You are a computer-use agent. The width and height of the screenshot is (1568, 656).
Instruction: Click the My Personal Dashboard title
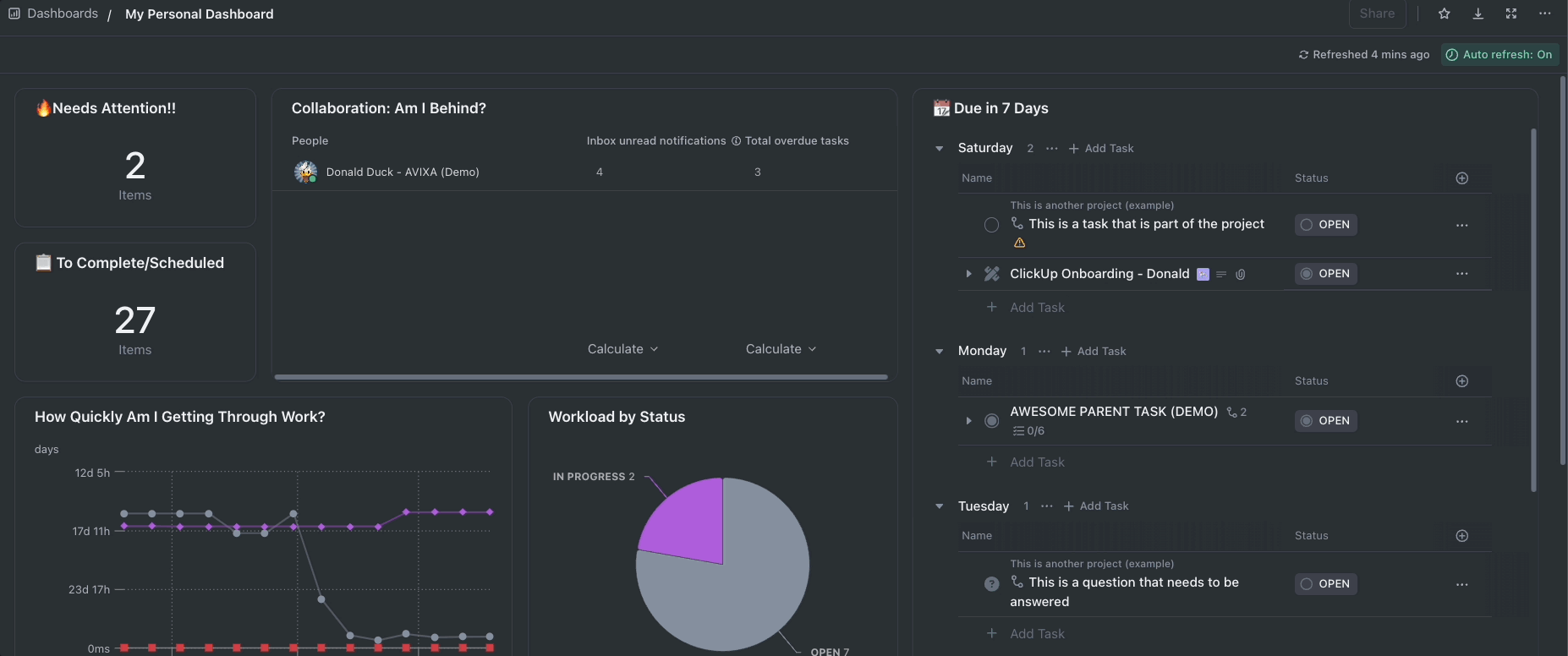tap(200, 14)
